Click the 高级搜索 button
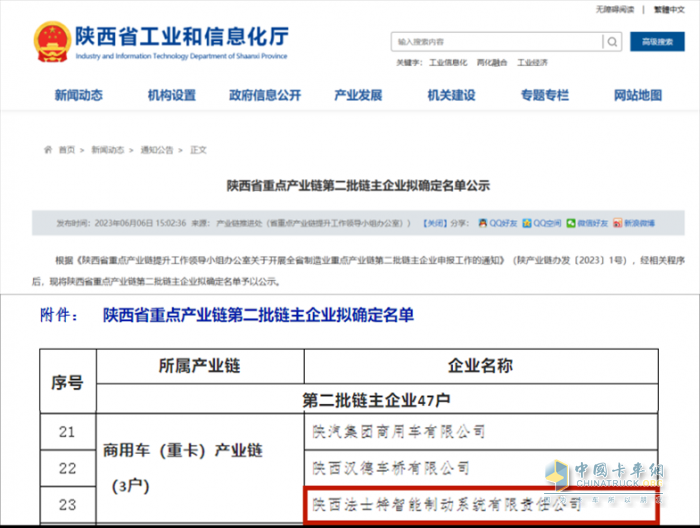The height and width of the screenshot is (528, 700). (657, 42)
